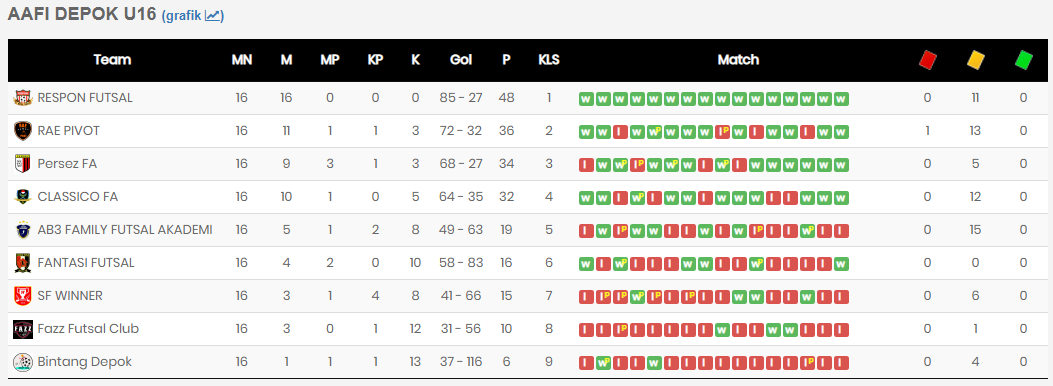Click the Match column header
The height and width of the screenshot is (386, 1053).
pyautogui.click(x=738, y=60)
